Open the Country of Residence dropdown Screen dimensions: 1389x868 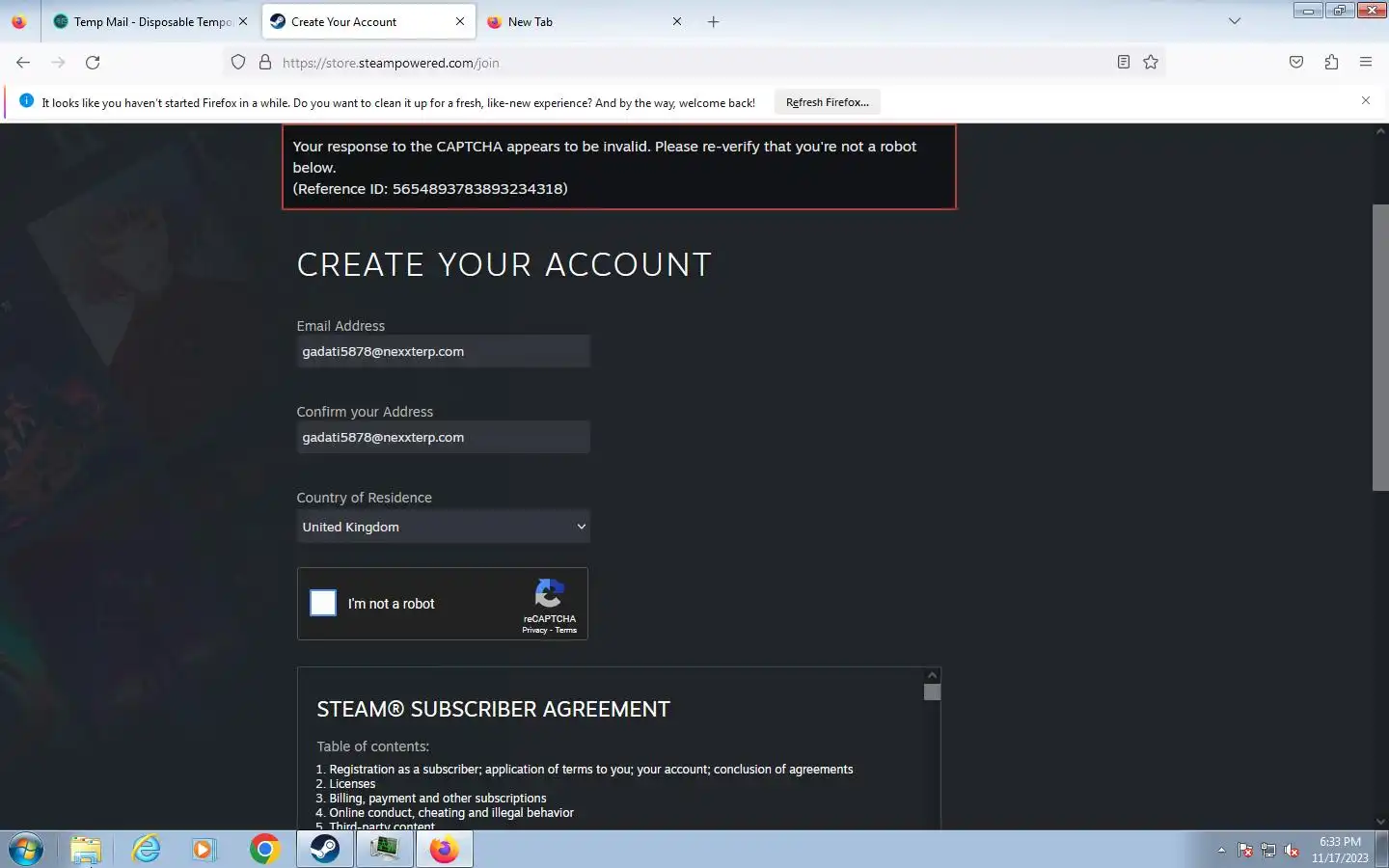tap(443, 527)
